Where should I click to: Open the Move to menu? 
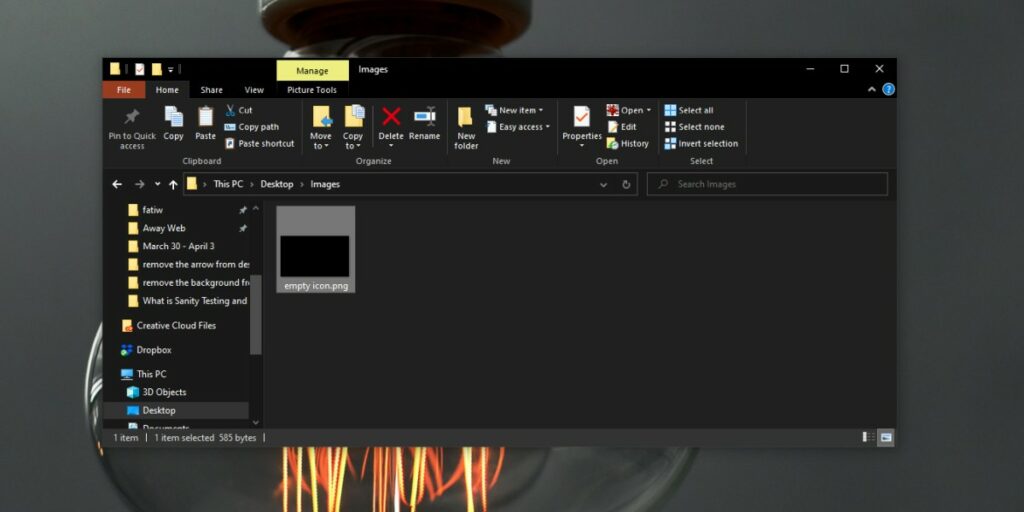point(321,128)
